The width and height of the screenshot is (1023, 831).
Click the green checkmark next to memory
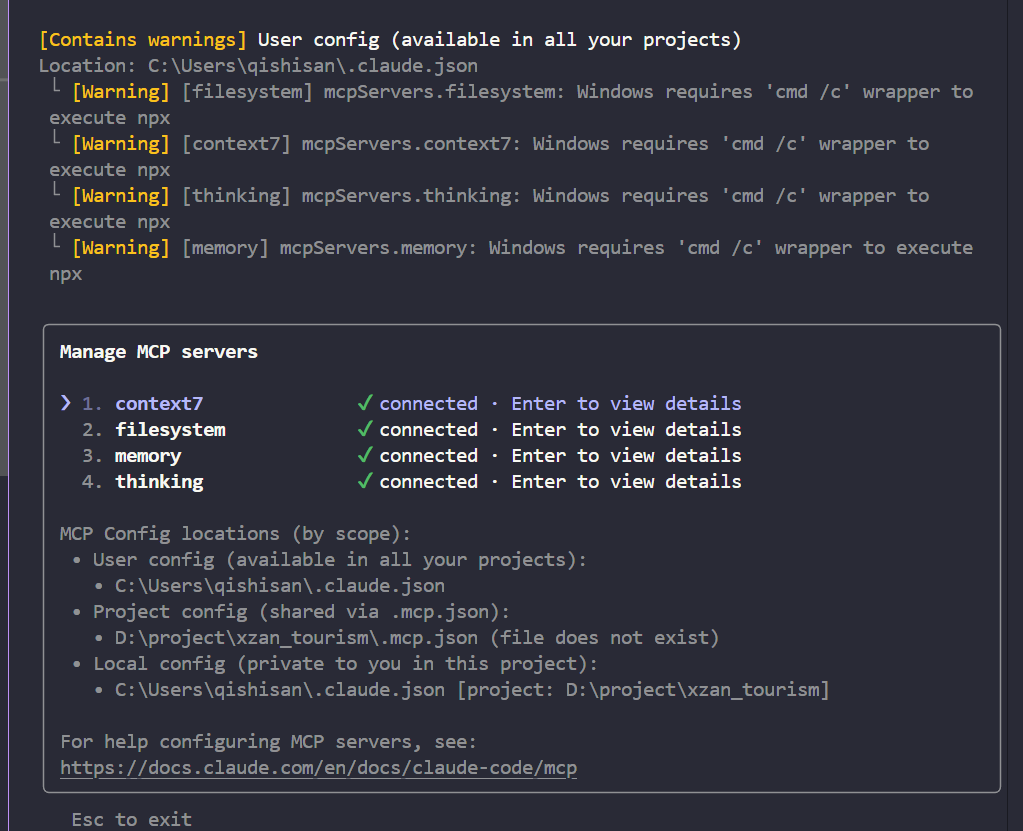365,455
